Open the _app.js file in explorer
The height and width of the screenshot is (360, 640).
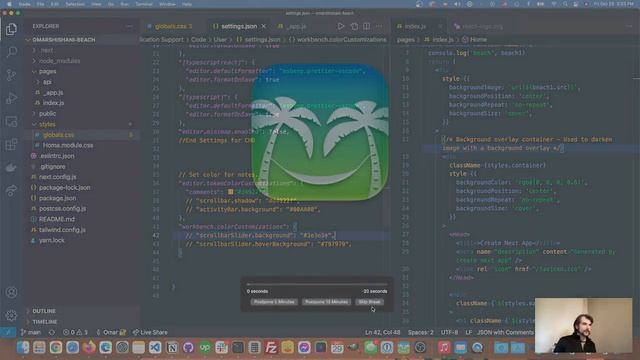(53, 93)
